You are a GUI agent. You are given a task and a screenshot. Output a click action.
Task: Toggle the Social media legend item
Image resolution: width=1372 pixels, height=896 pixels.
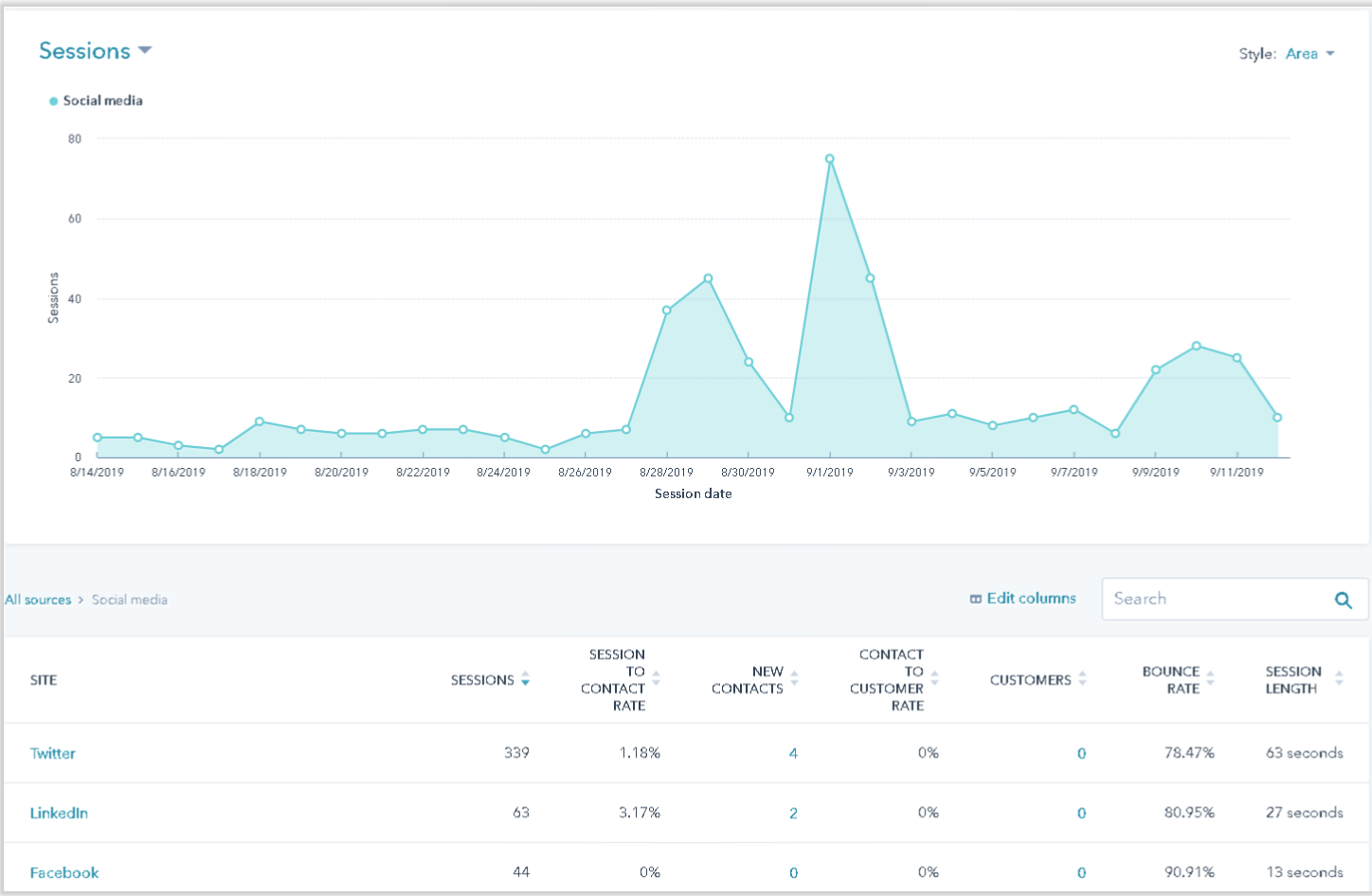click(96, 100)
